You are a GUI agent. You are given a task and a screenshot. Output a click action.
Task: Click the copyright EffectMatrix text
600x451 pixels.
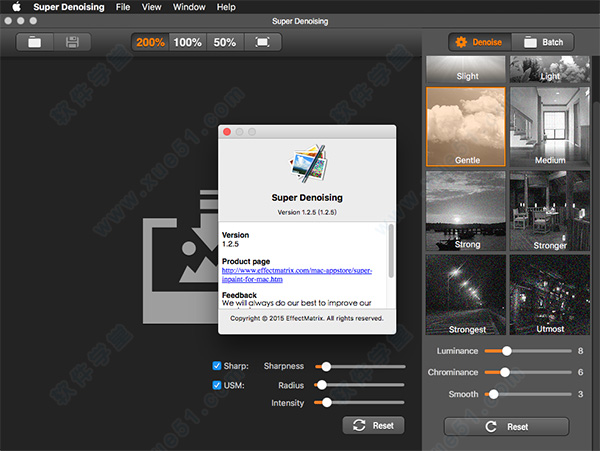(x=307, y=318)
